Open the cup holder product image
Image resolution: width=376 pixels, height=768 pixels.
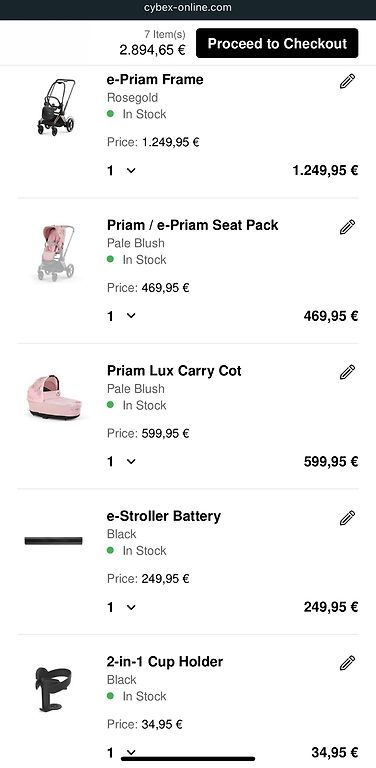[53, 689]
